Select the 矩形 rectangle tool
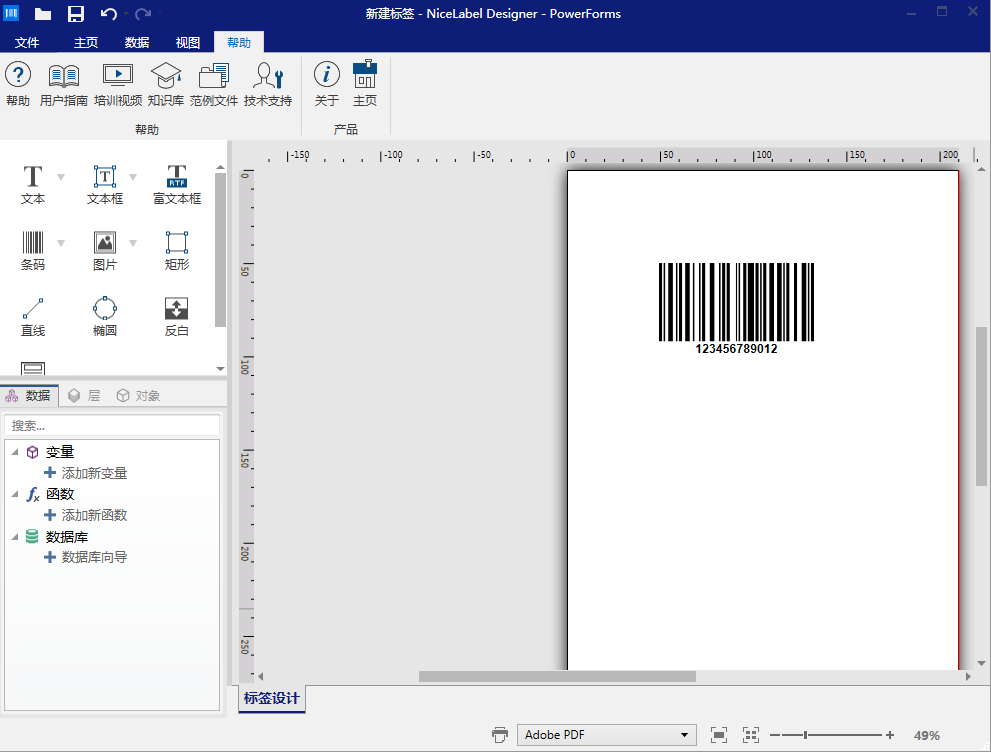 (177, 251)
